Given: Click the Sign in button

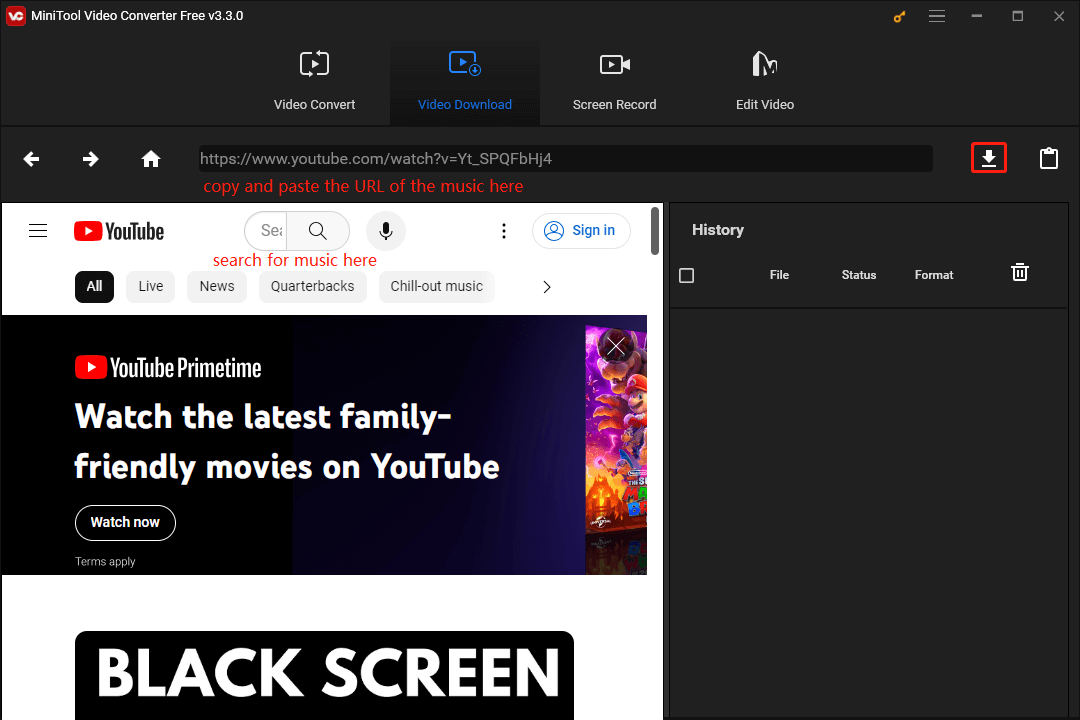Looking at the screenshot, I should [581, 231].
